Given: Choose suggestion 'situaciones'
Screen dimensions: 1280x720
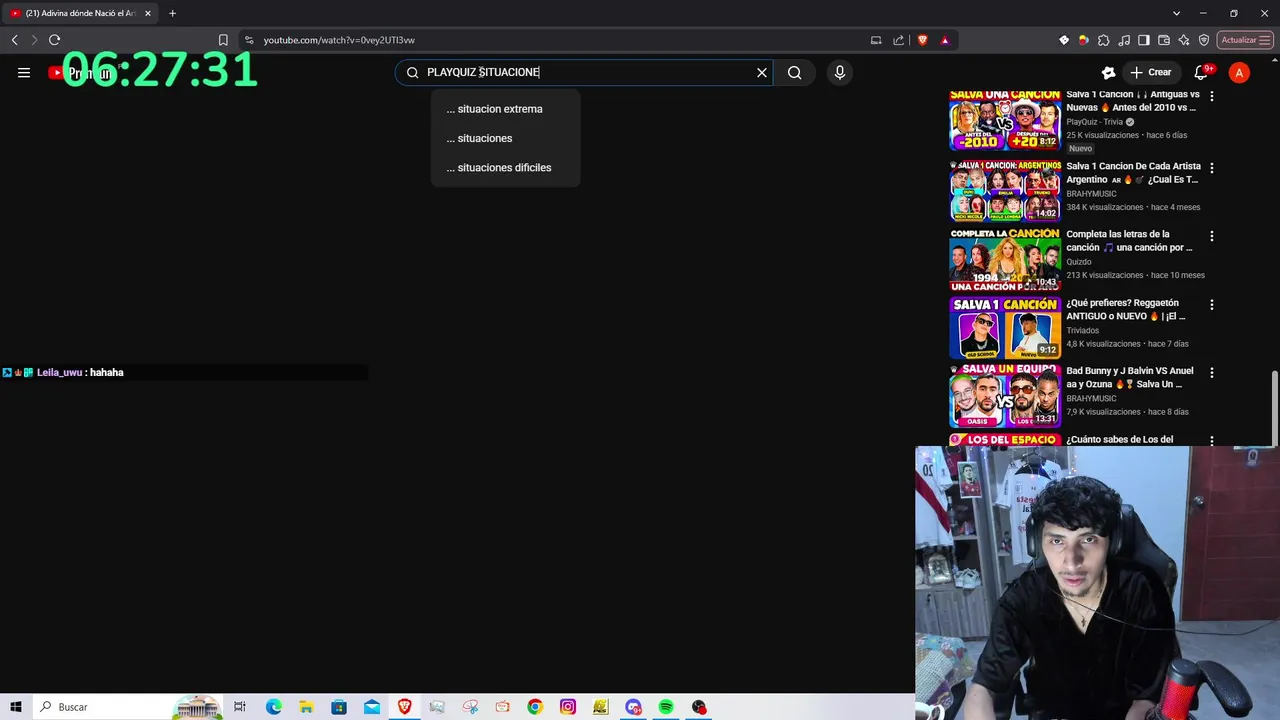Looking at the screenshot, I should click(505, 138).
